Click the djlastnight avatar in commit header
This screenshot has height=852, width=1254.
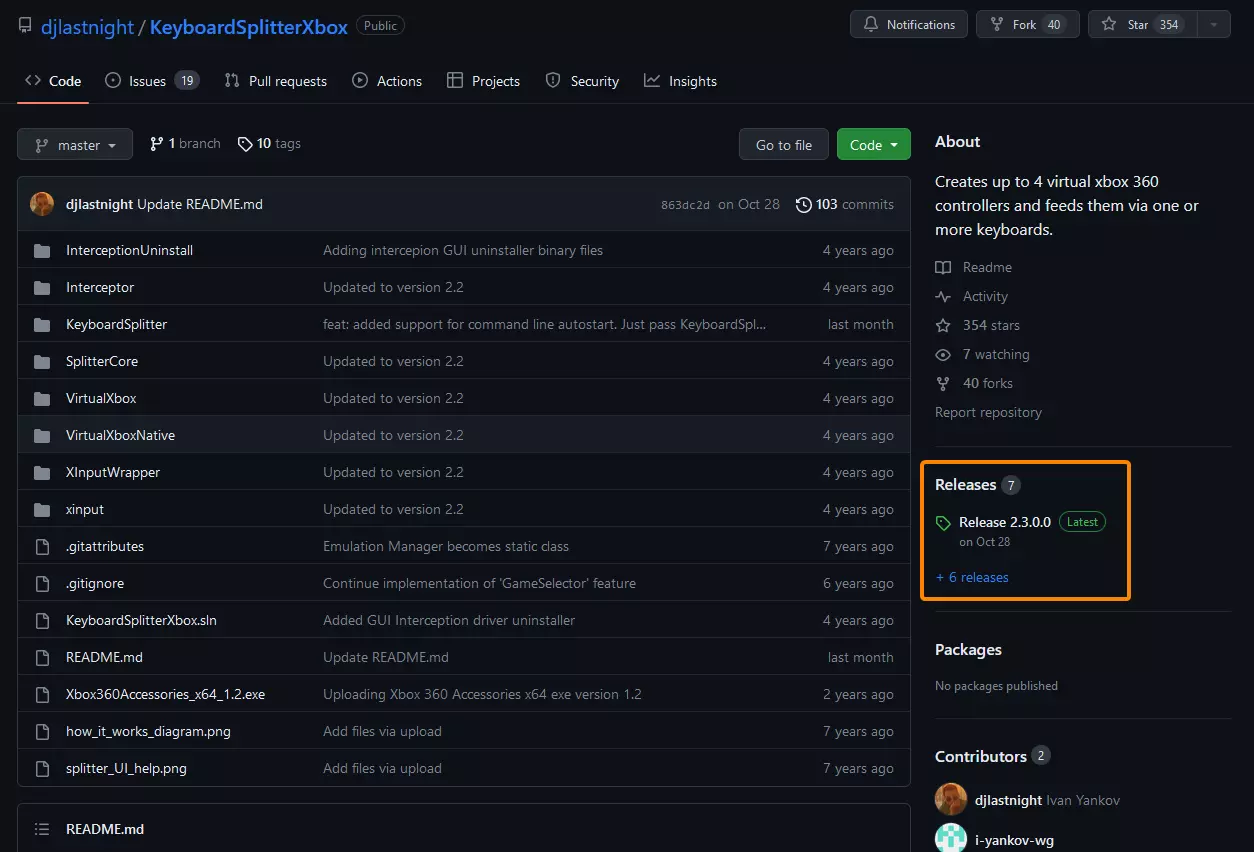coord(42,204)
